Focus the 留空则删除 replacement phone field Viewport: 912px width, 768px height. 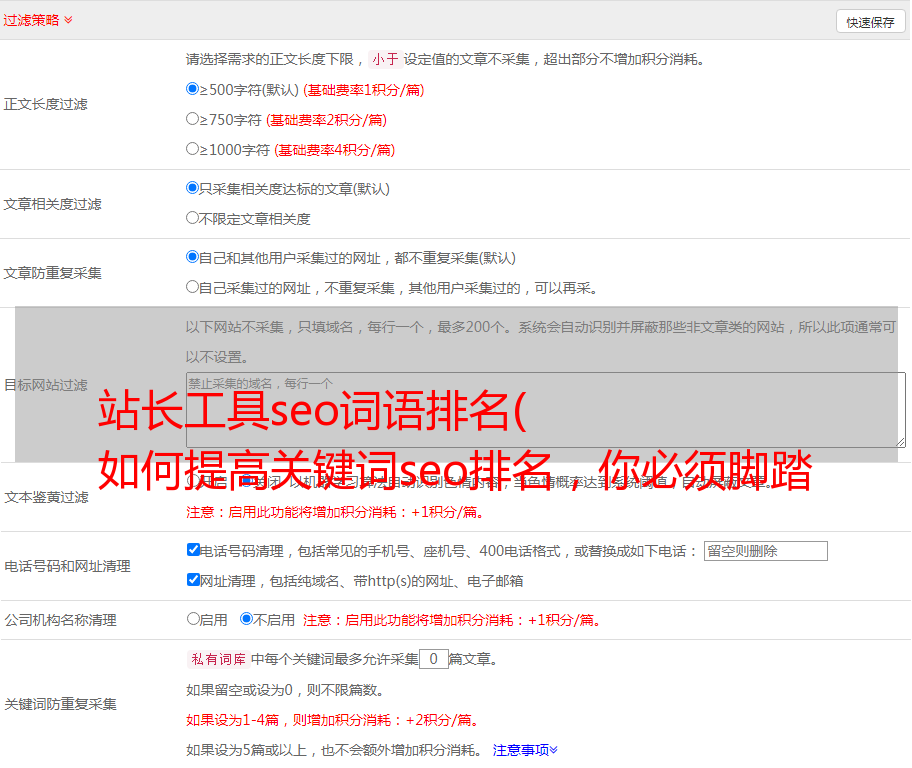coord(765,551)
